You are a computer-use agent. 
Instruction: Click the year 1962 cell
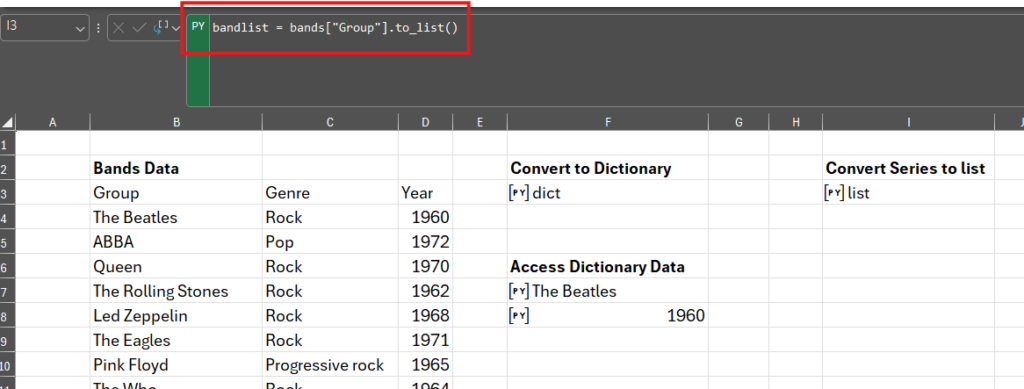pos(425,291)
